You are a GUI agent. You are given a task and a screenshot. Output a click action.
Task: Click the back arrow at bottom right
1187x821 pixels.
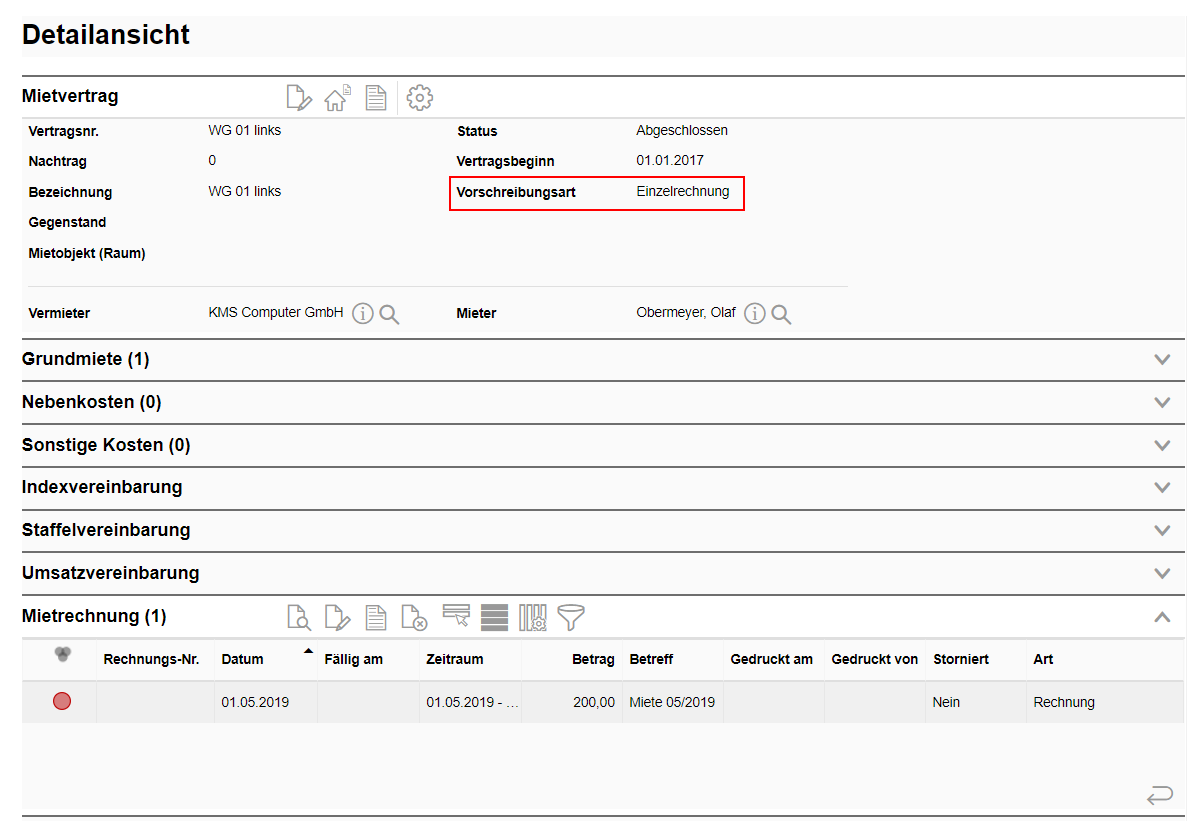(1159, 796)
